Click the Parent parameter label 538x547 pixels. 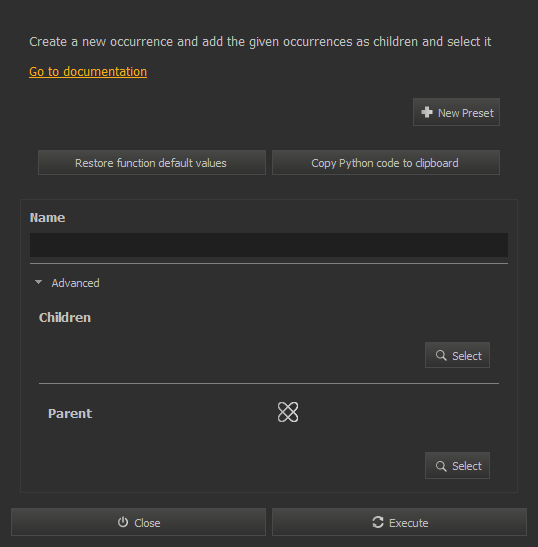(x=70, y=414)
